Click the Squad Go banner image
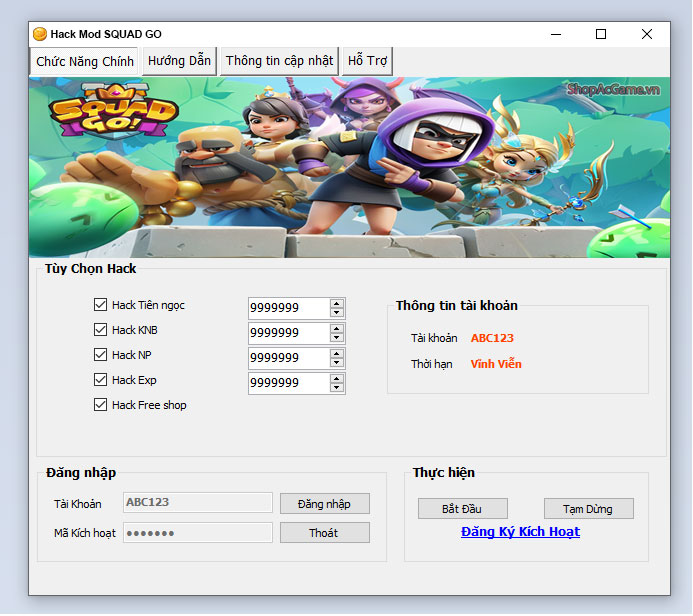Screen dimensions: 693x616 coord(350,167)
